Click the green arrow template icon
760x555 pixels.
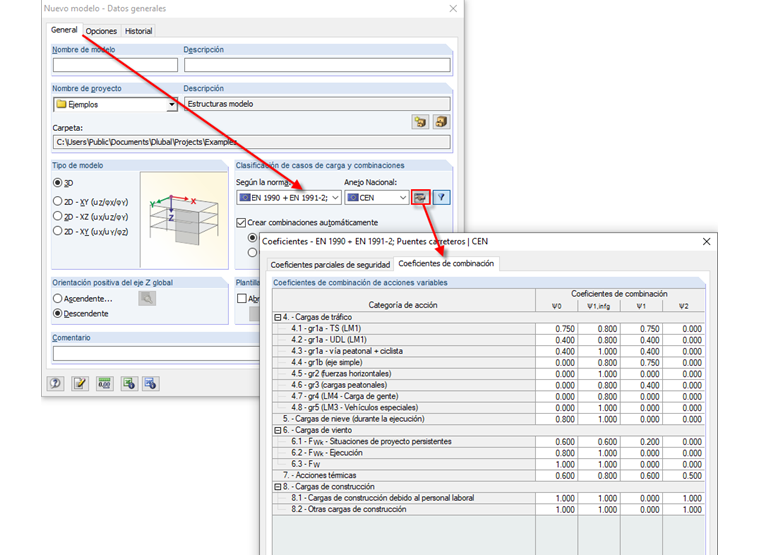128,384
